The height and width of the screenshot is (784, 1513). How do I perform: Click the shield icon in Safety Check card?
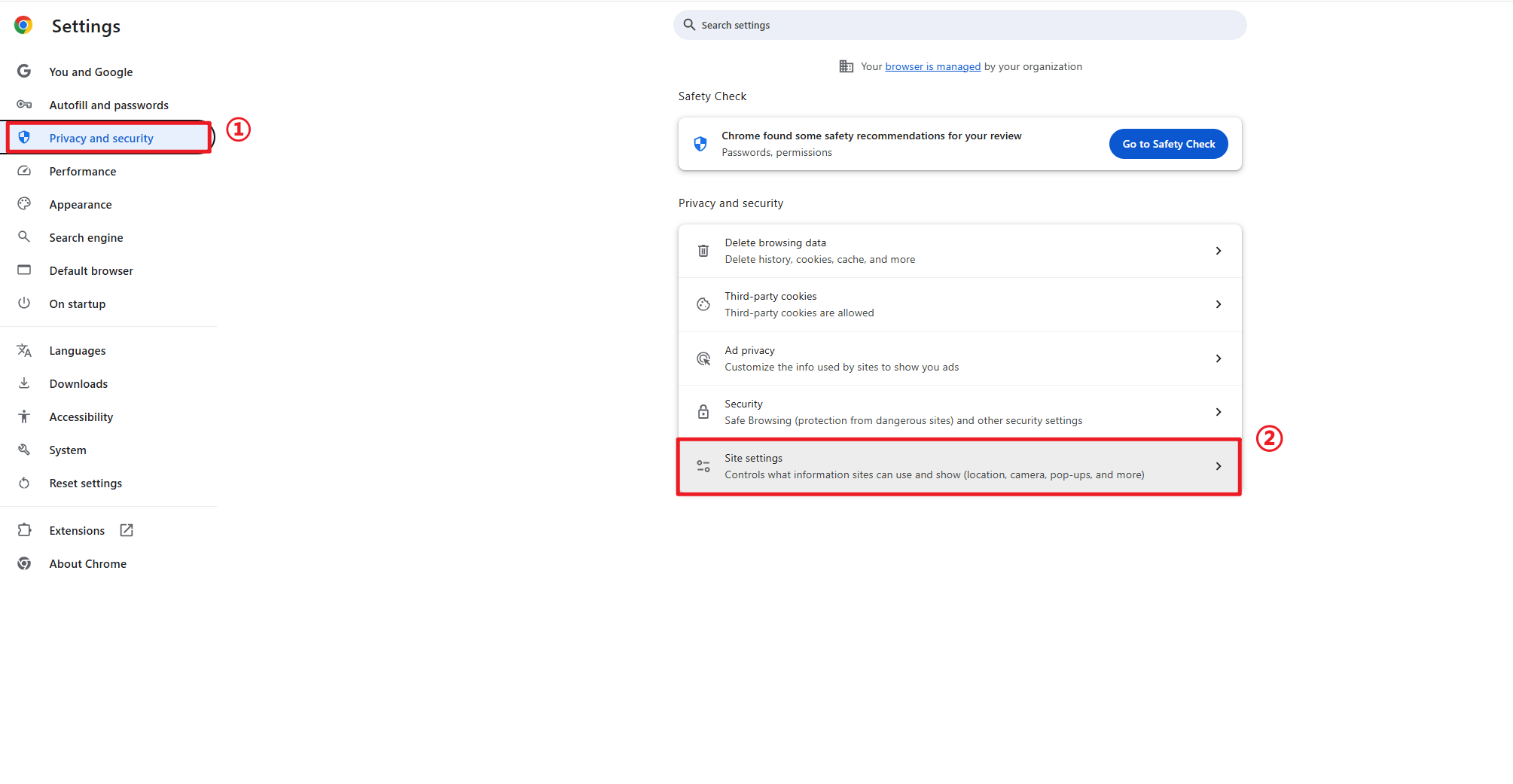pyautogui.click(x=700, y=144)
